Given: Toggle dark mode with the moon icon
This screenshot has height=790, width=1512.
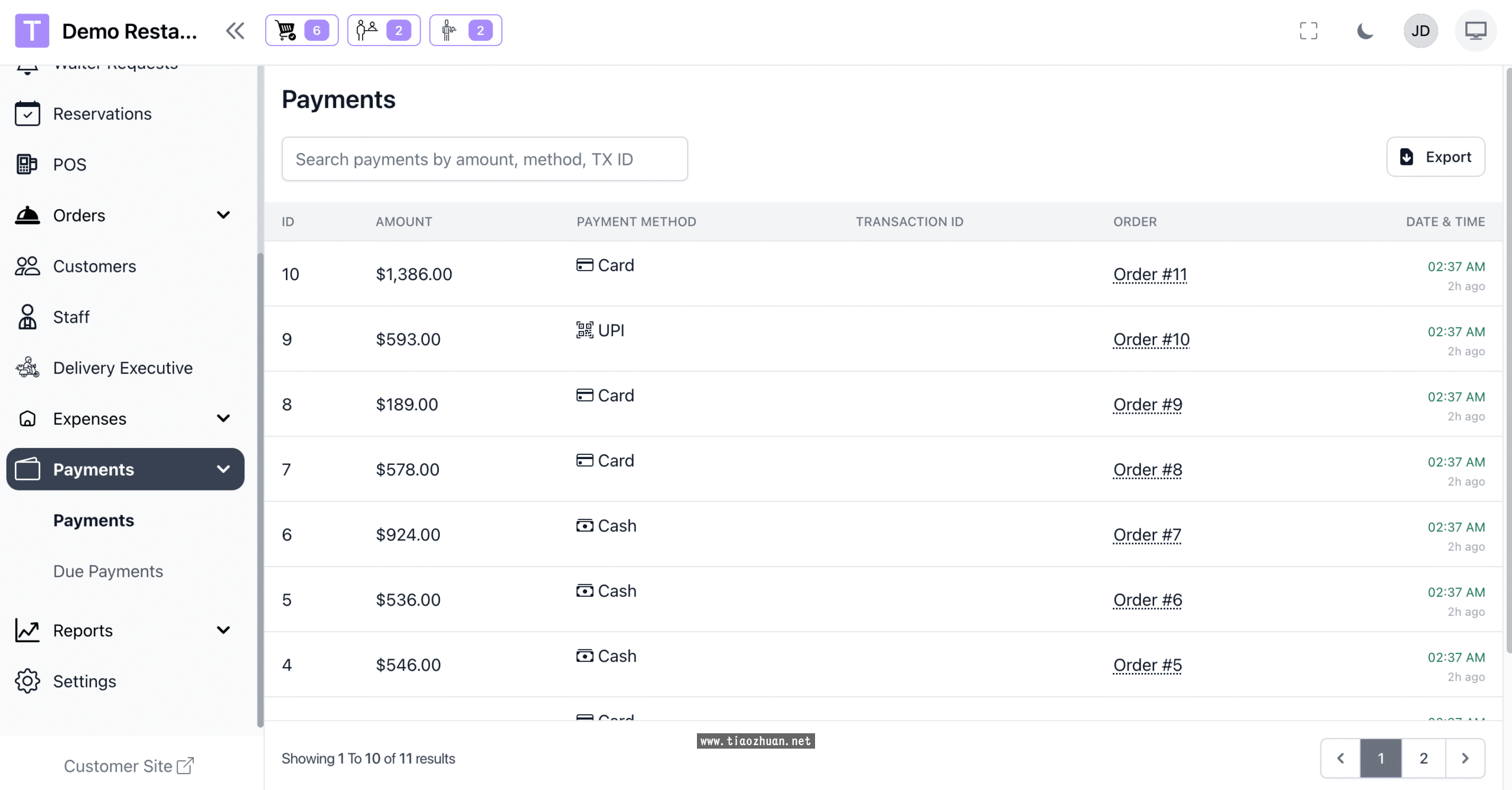Looking at the screenshot, I should pos(1365,31).
